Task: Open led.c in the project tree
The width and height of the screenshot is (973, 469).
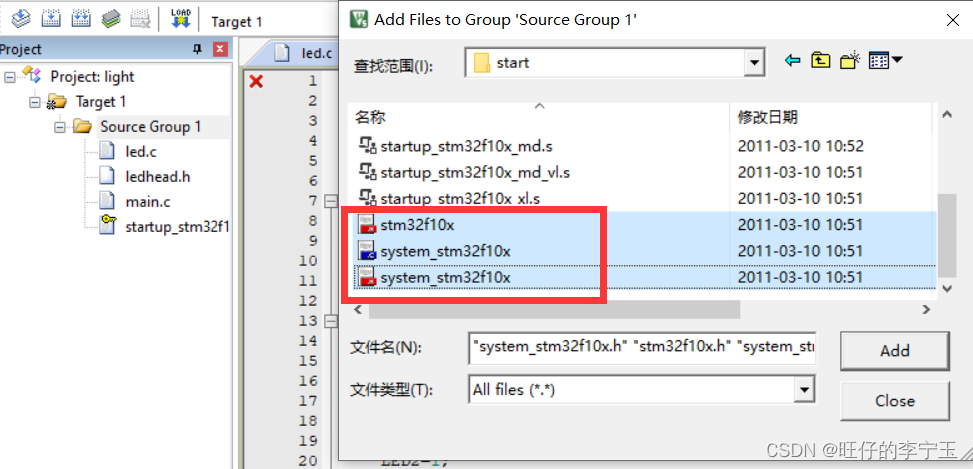Action: pyautogui.click(x=141, y=151)
